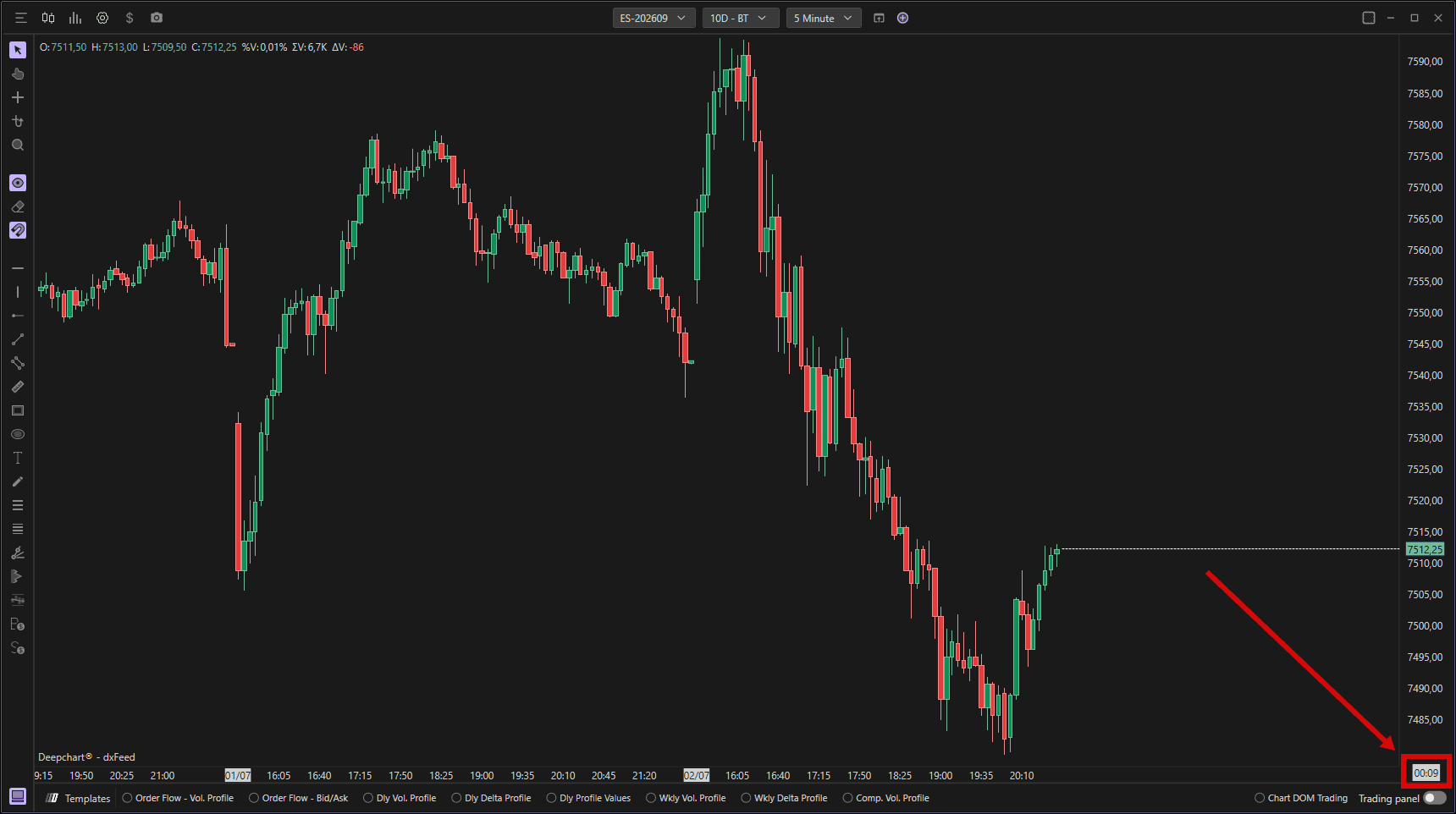Image resolution: width=1456 pixels, height=814 pixels.
Task: Click the 02/07 date marker on time axis
Action: click(697, 775)
